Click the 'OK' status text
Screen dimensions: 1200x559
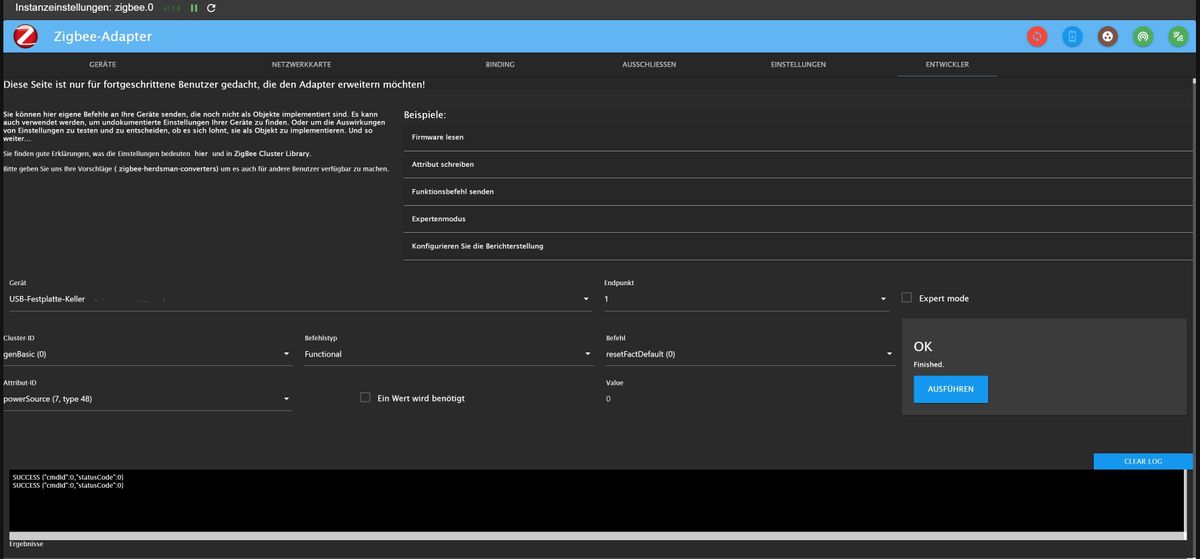(923, 346)
